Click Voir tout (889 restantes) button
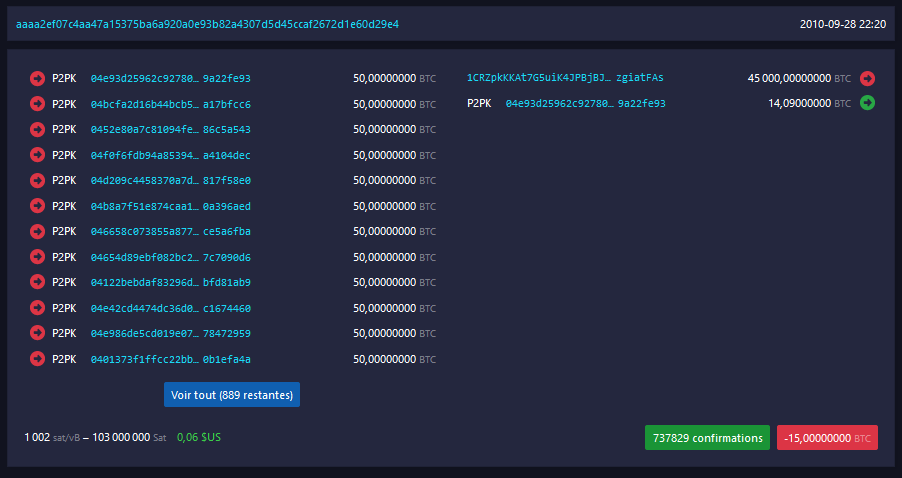 click(x=232, y=395)
